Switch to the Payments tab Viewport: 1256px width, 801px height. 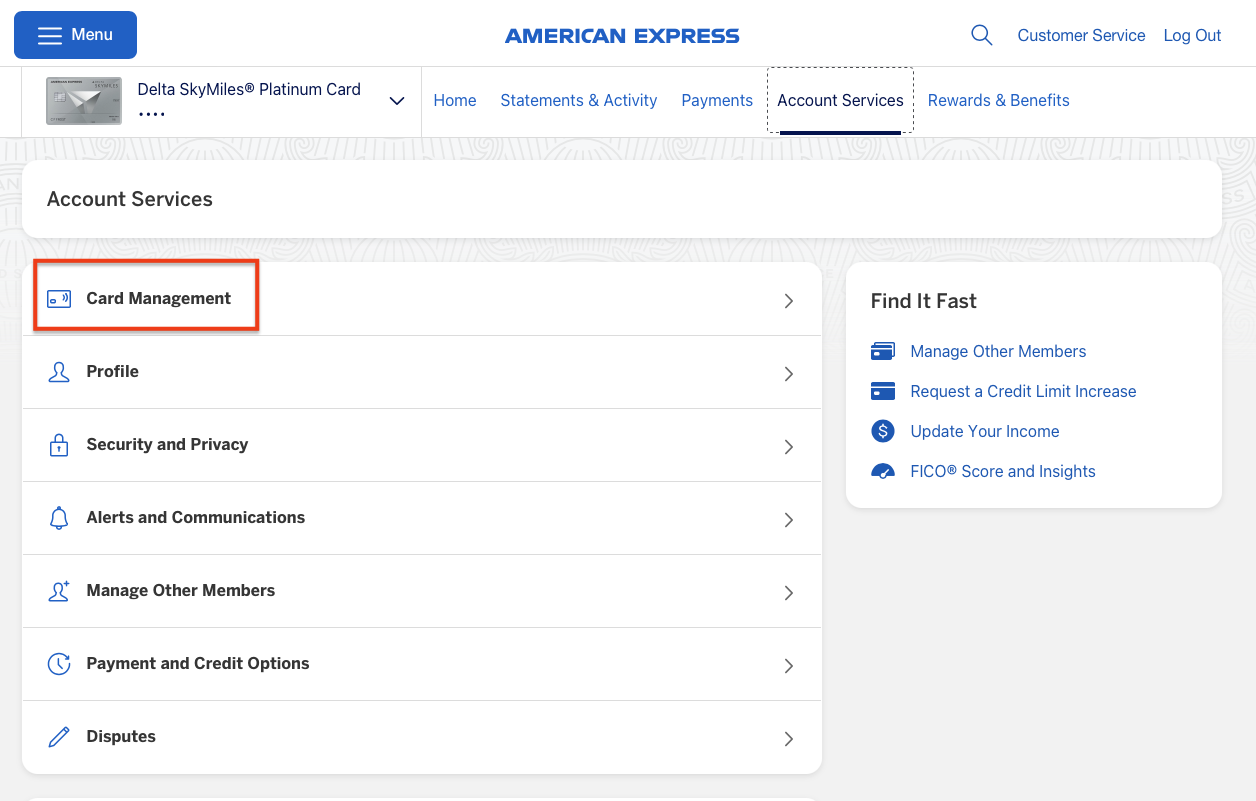[x=717, y=100]
